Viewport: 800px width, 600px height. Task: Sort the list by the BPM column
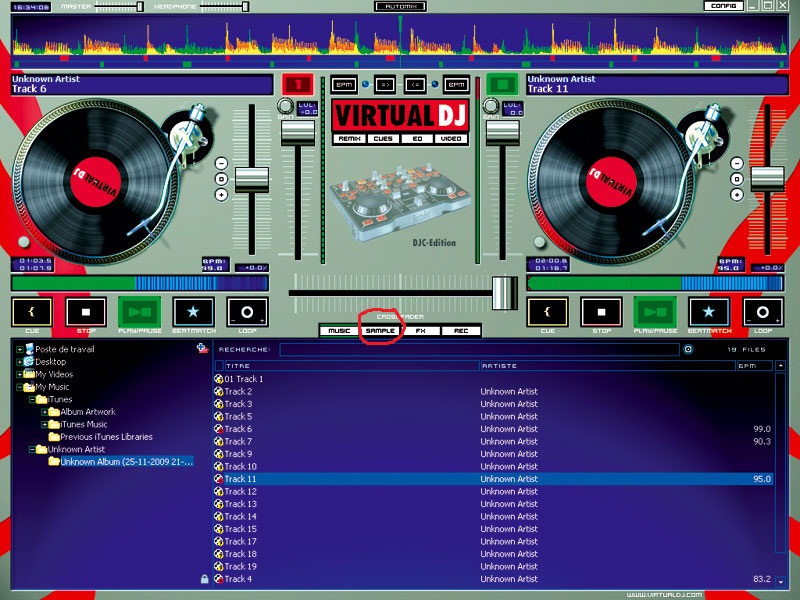pyautogui.click(x=754, y=366)
